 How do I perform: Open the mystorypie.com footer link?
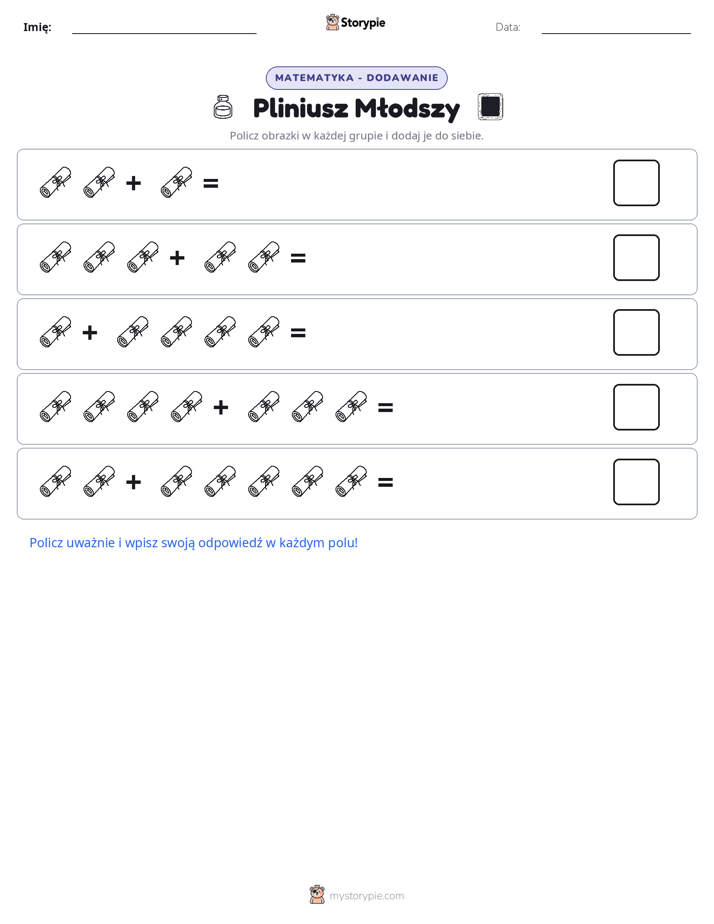[366, 896]
